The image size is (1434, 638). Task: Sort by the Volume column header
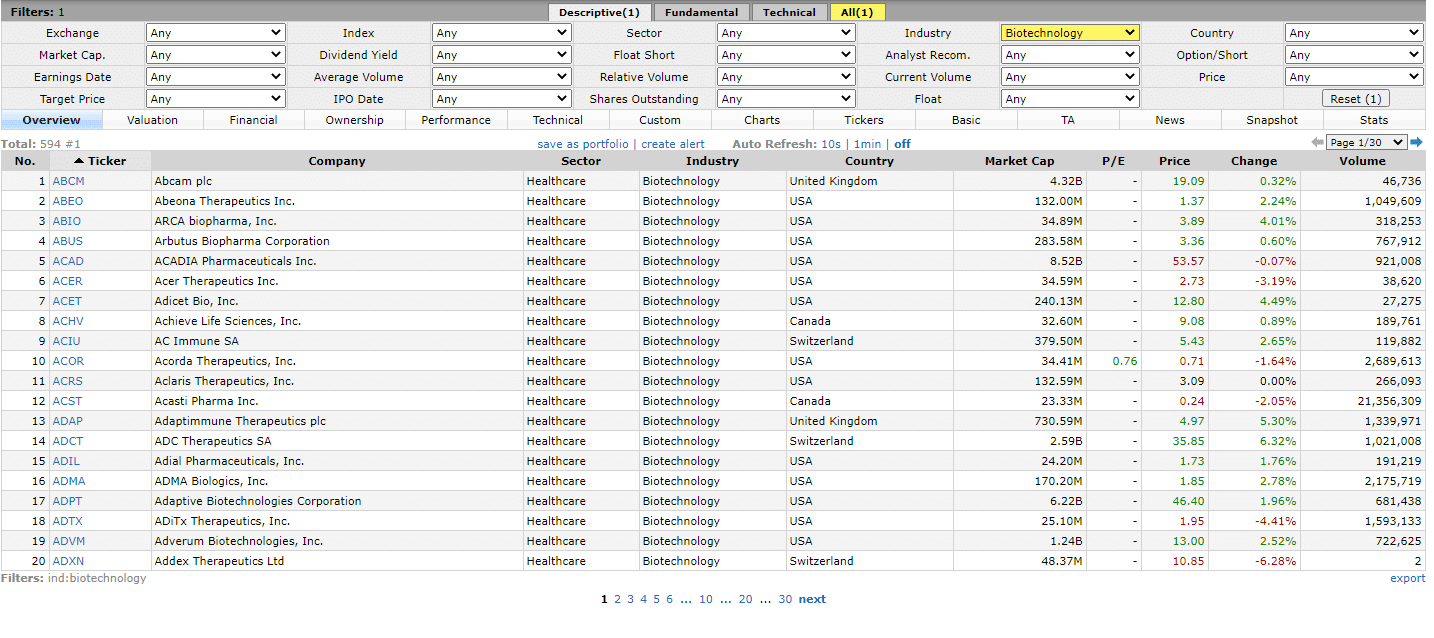coord(1363,161)
